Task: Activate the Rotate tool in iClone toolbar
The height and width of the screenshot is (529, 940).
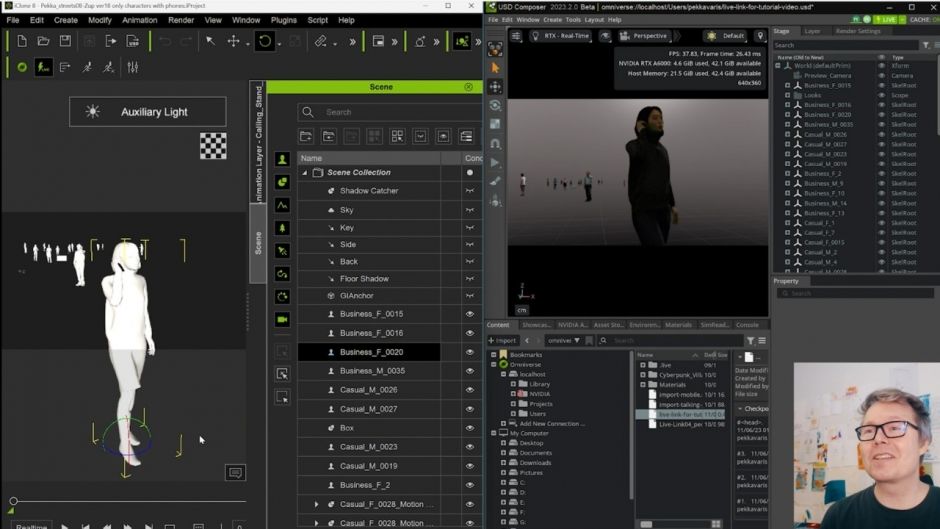Action: (265, 41)
